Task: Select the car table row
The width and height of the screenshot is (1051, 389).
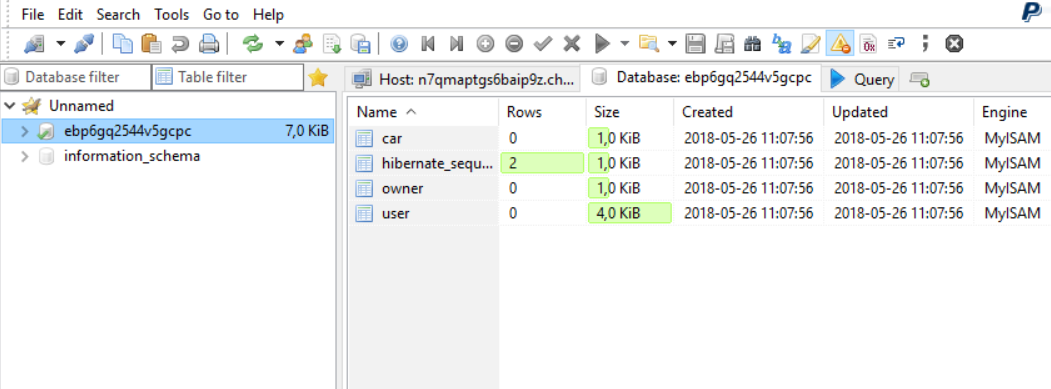Action: pyautogui.click(x=700, y=138)
